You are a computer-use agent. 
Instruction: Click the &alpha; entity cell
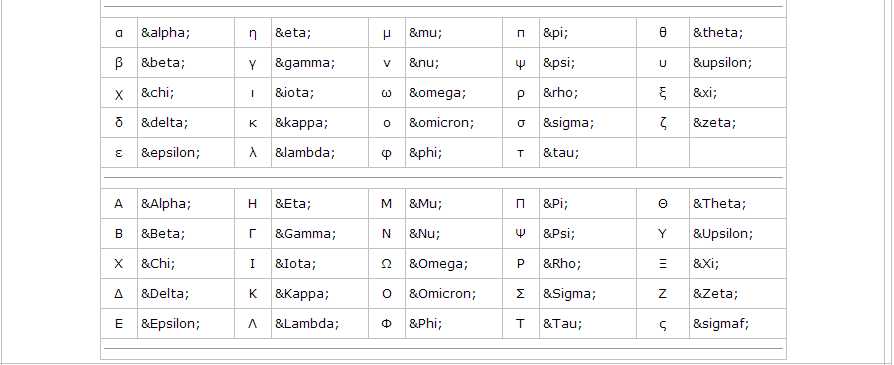click(185, 33)
